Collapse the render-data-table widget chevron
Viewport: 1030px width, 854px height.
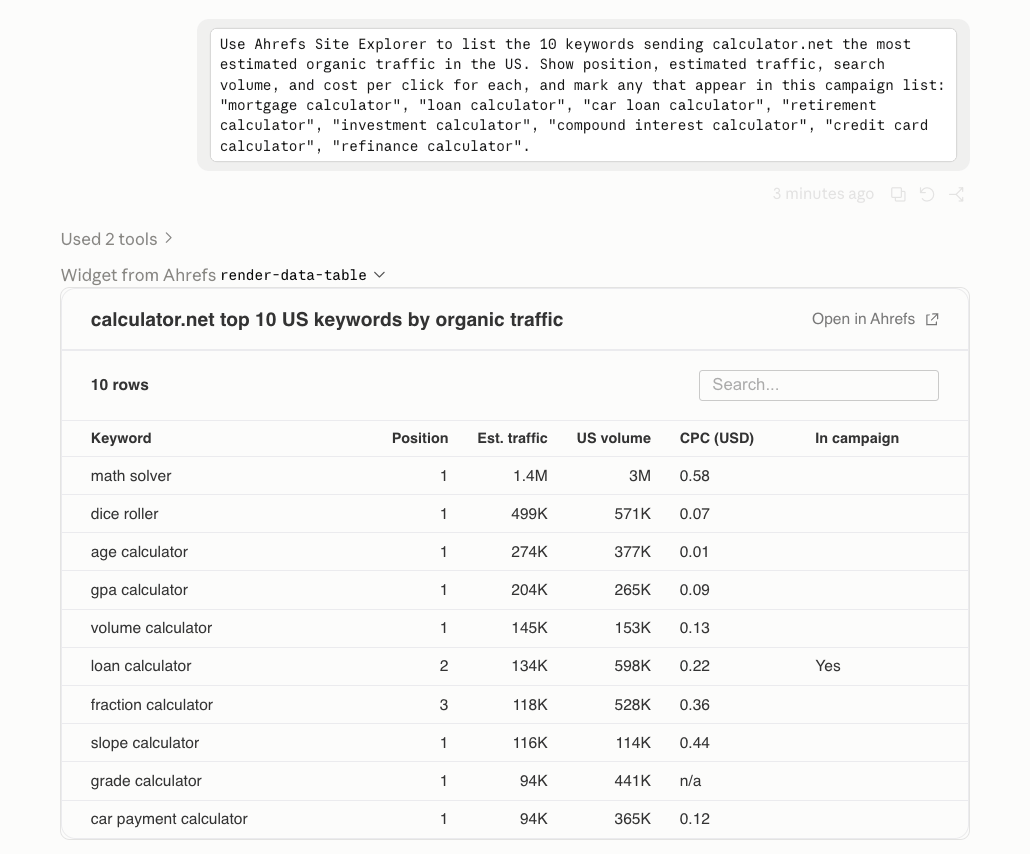(x=379, y=275)
